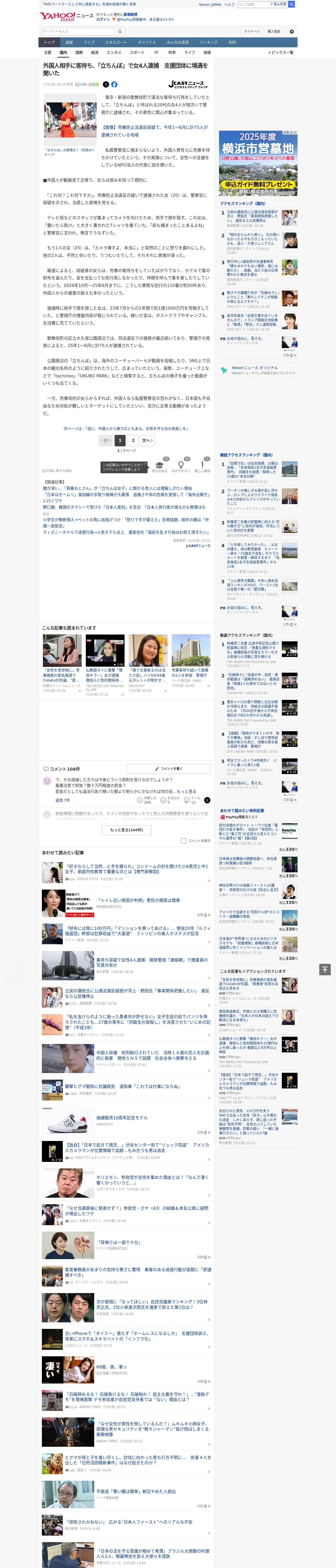Open 返信 7件 replies on first comment
This screenshot has height=1568, width=336.
tap(63, 800)
